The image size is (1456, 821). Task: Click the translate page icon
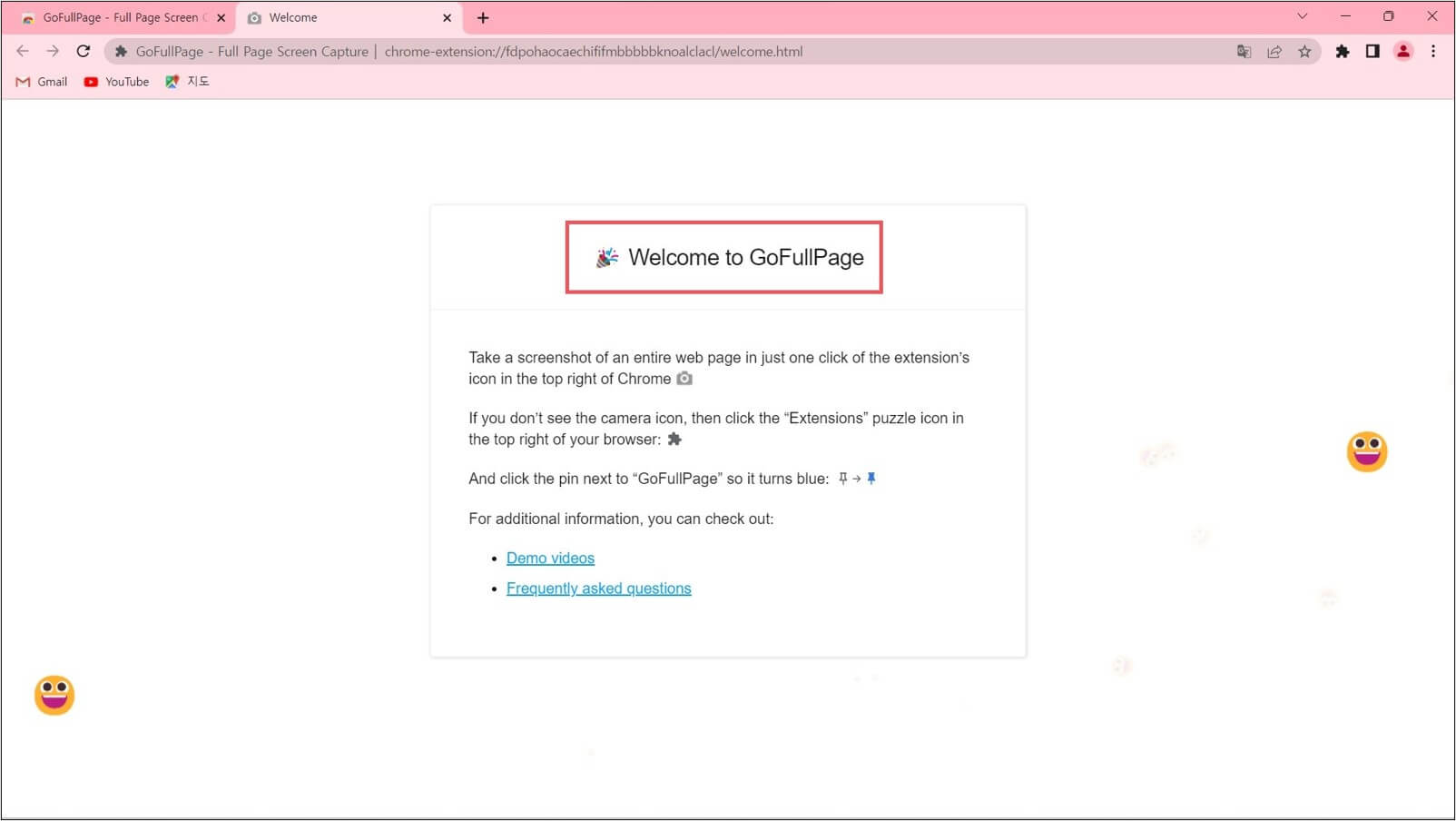pyautogui.click(x=1244, y=52)
